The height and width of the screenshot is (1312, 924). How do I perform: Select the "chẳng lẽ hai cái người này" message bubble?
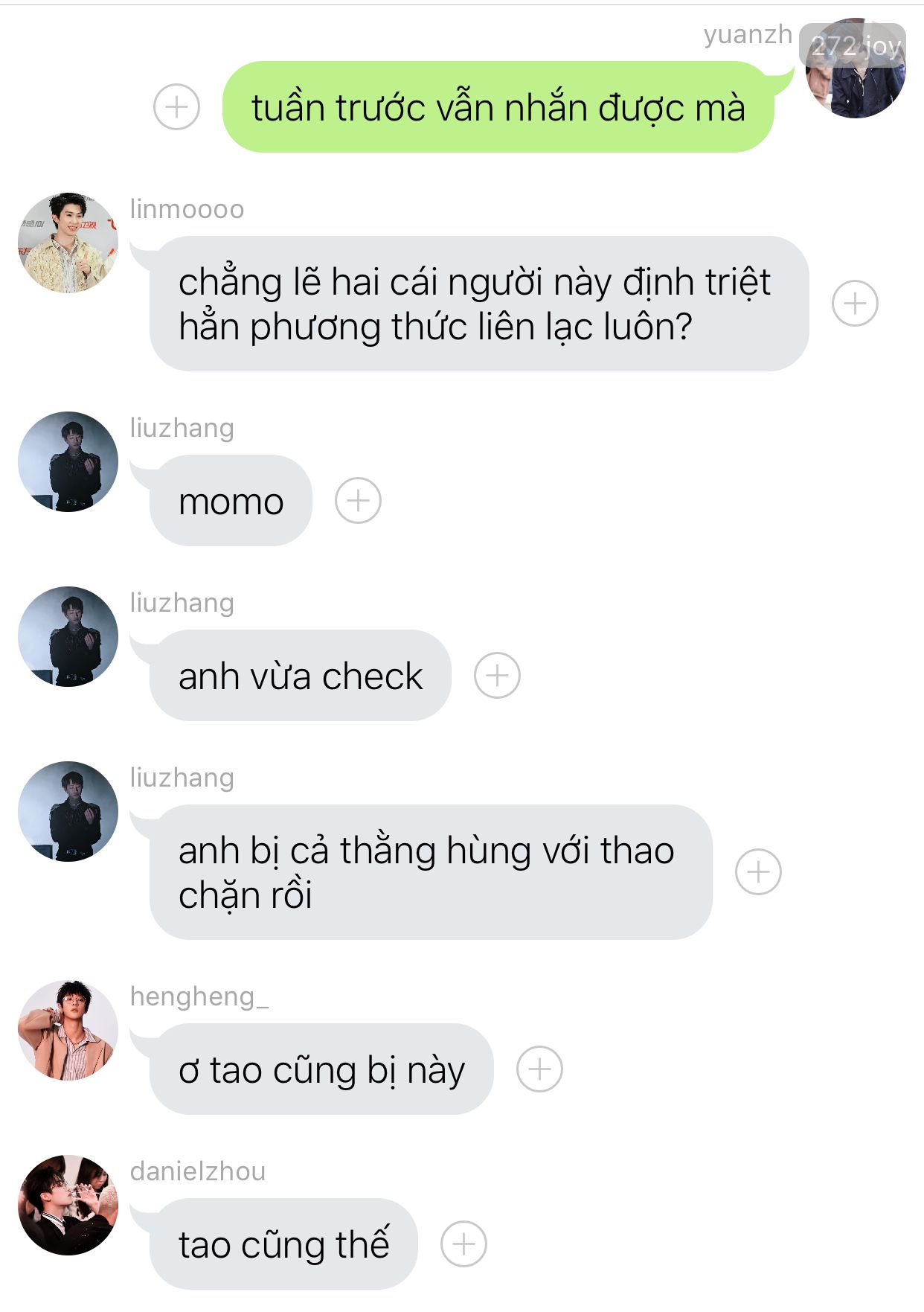(479, 304)
